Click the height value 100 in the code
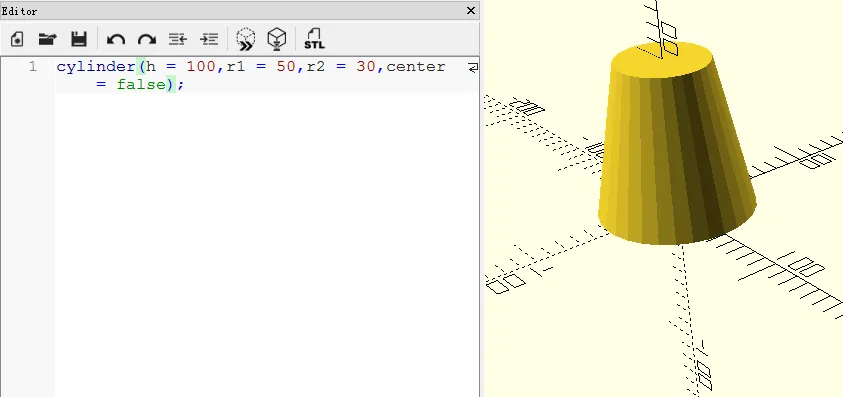843x397 pixels. pyautogui.click(x=201, y=67)
